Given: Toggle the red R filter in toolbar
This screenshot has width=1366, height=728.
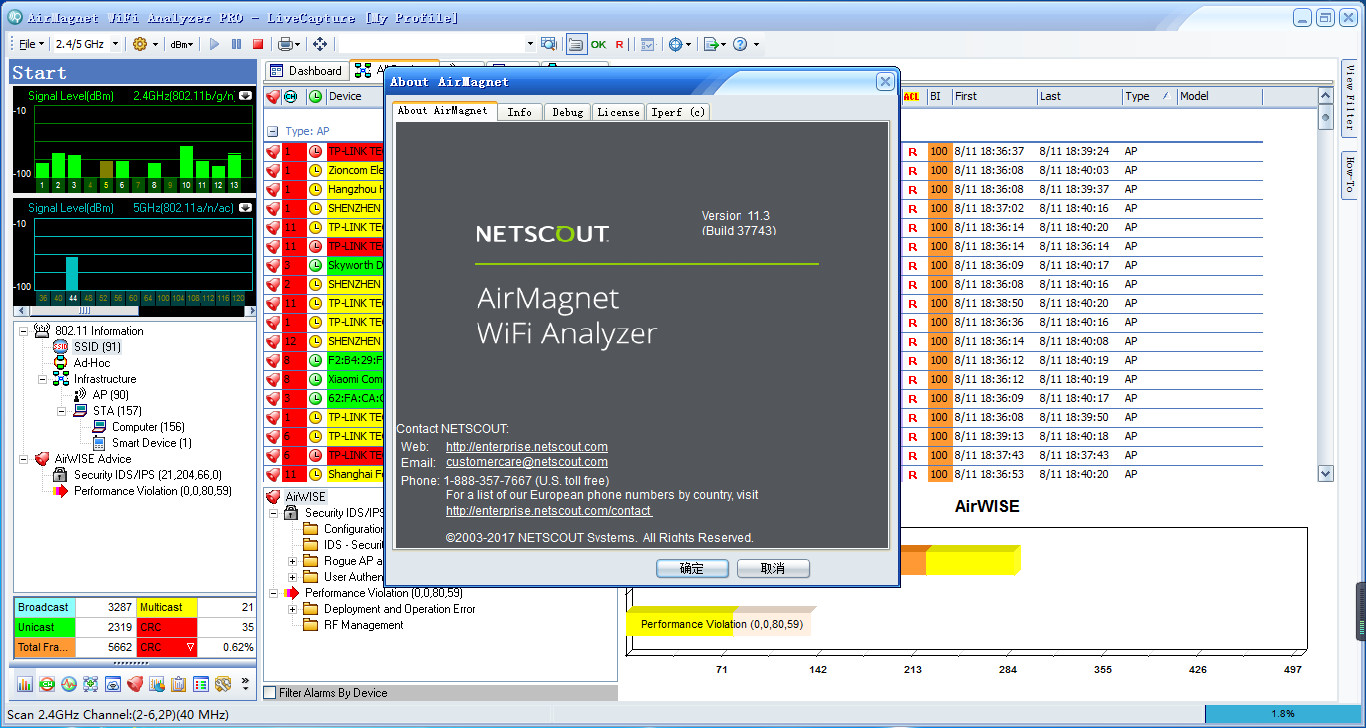Looking at the screenshot, I should [x=619, y=44].
